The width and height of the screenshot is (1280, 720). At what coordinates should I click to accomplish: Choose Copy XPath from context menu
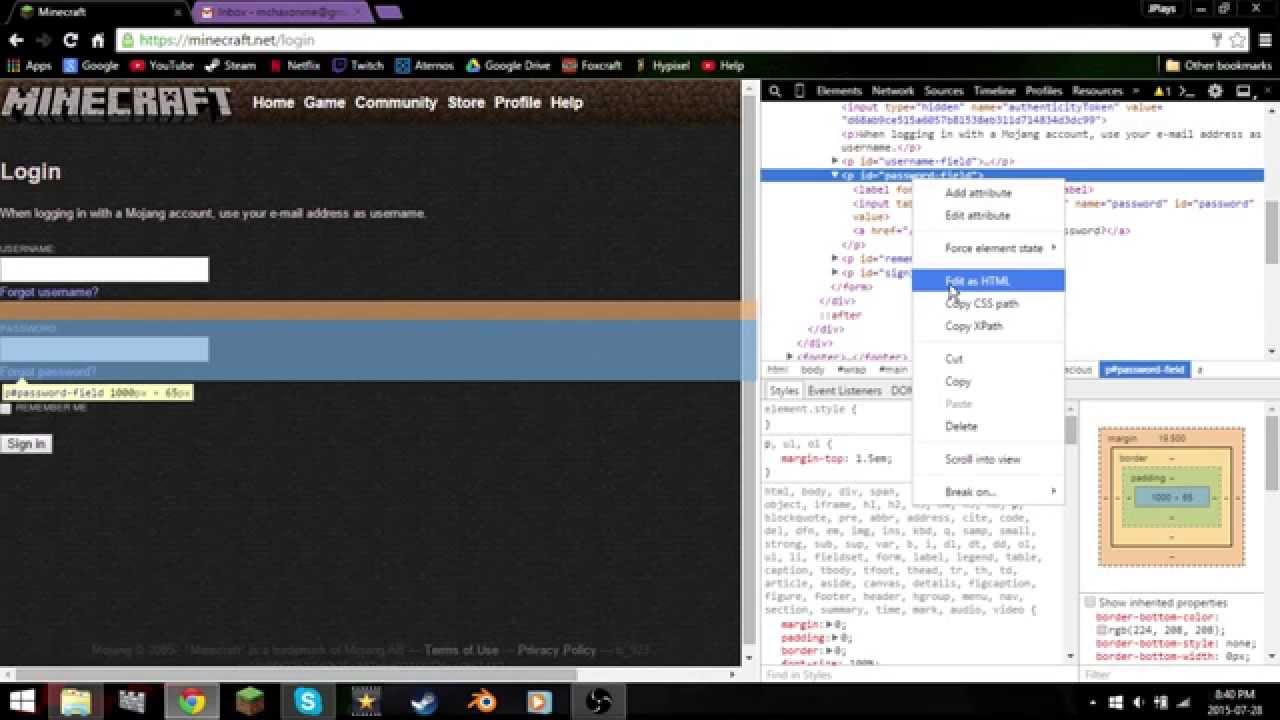tap(988, 326)
